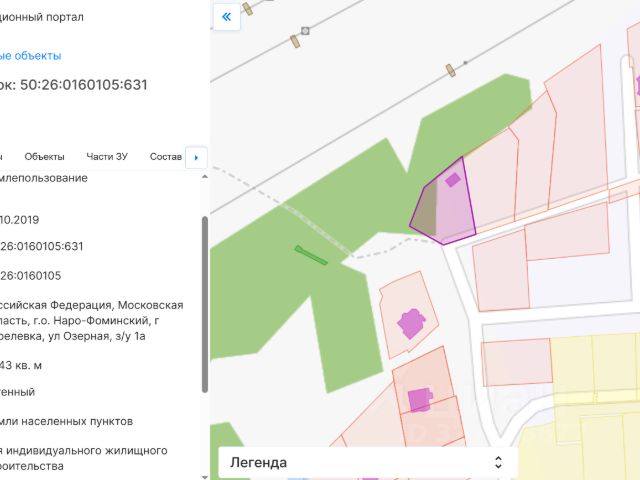The height and width of the screenshot is (480, 640).
Task: Click the quarter number ending 26:0160105
Action: click(x=30, y=276)
